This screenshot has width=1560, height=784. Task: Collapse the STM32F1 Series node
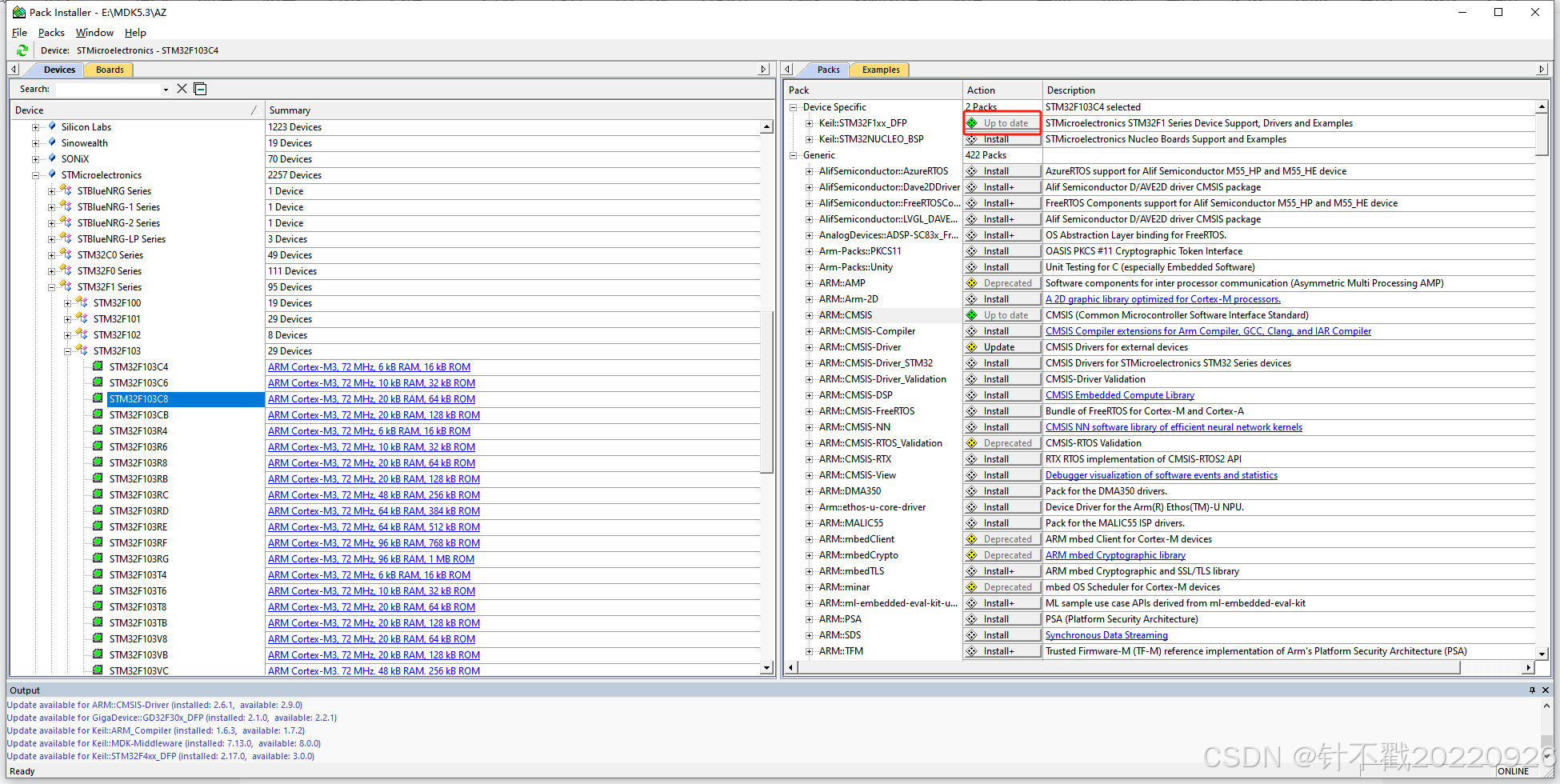coord(51,287)
